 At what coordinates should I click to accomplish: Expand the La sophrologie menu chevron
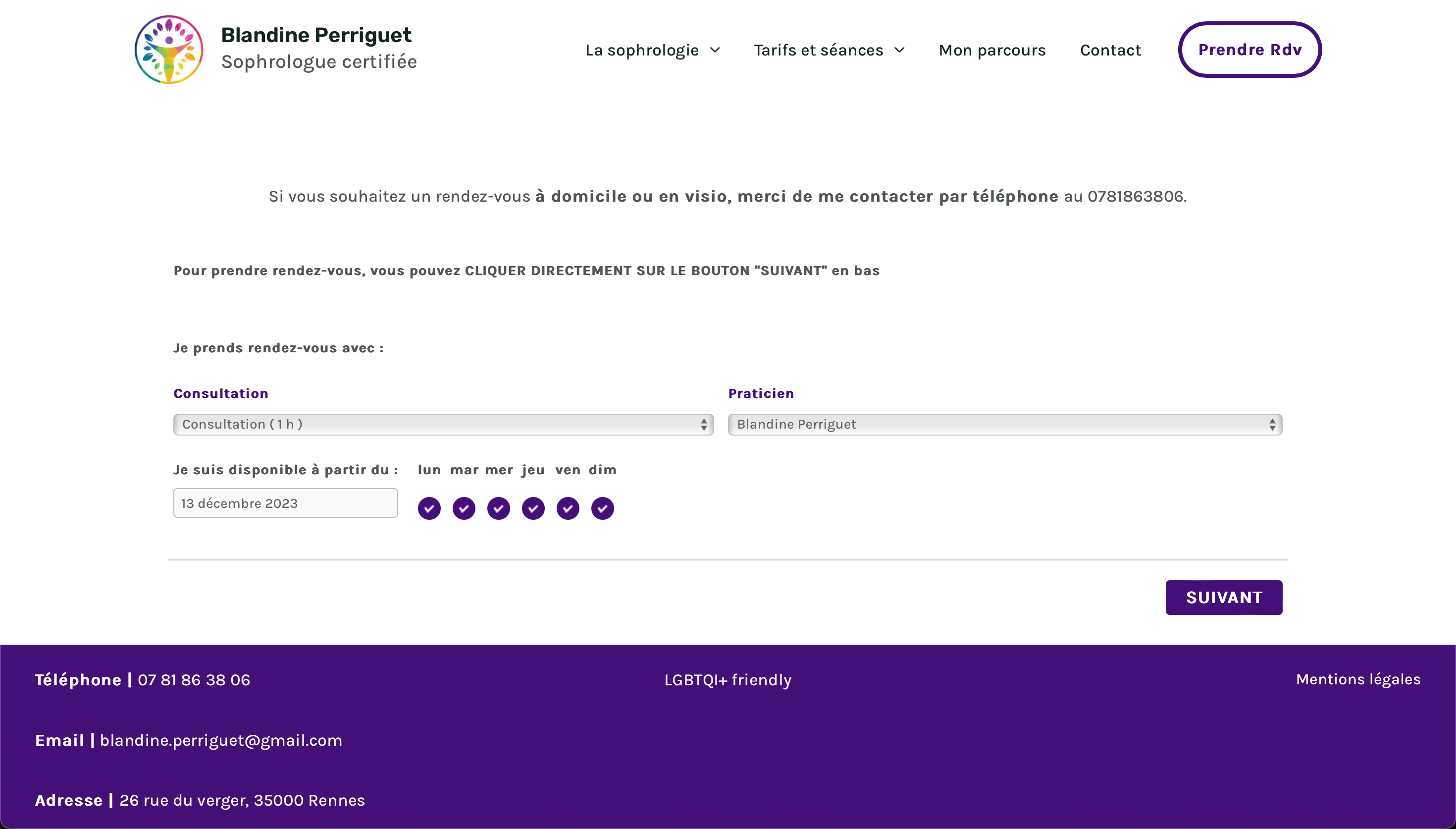tap(715, 50)
